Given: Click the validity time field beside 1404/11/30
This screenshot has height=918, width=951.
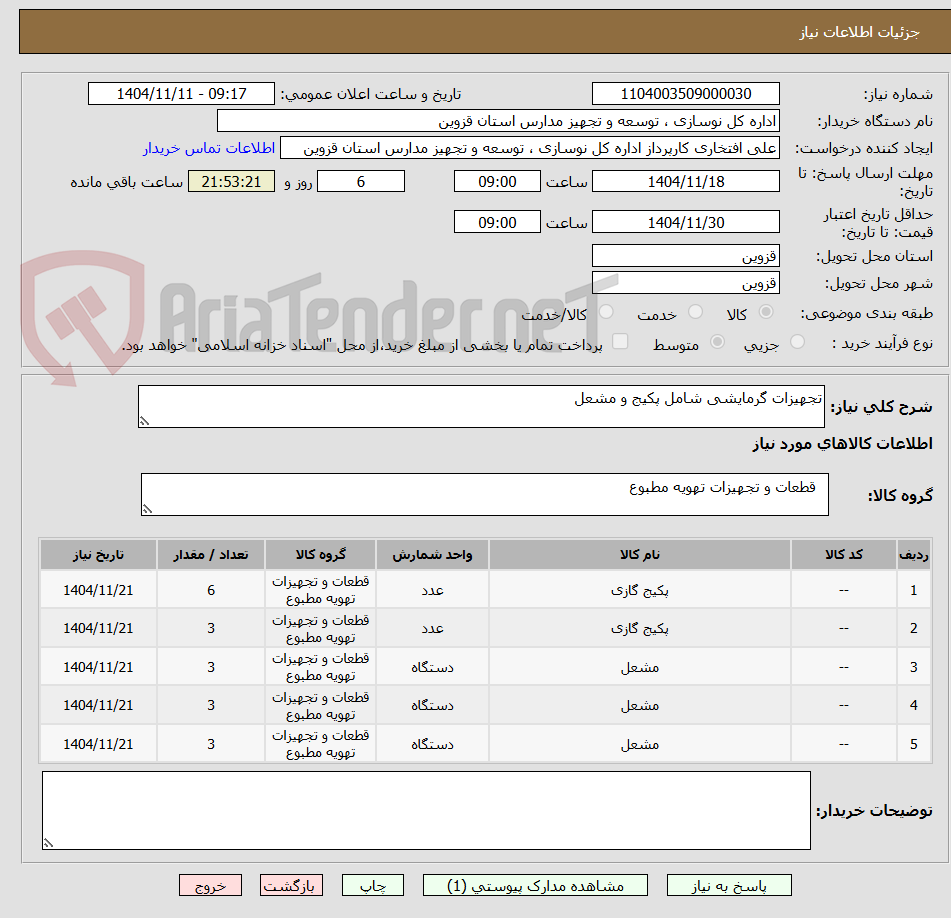Looking at the screenshot, I should (x=497, y=222).
